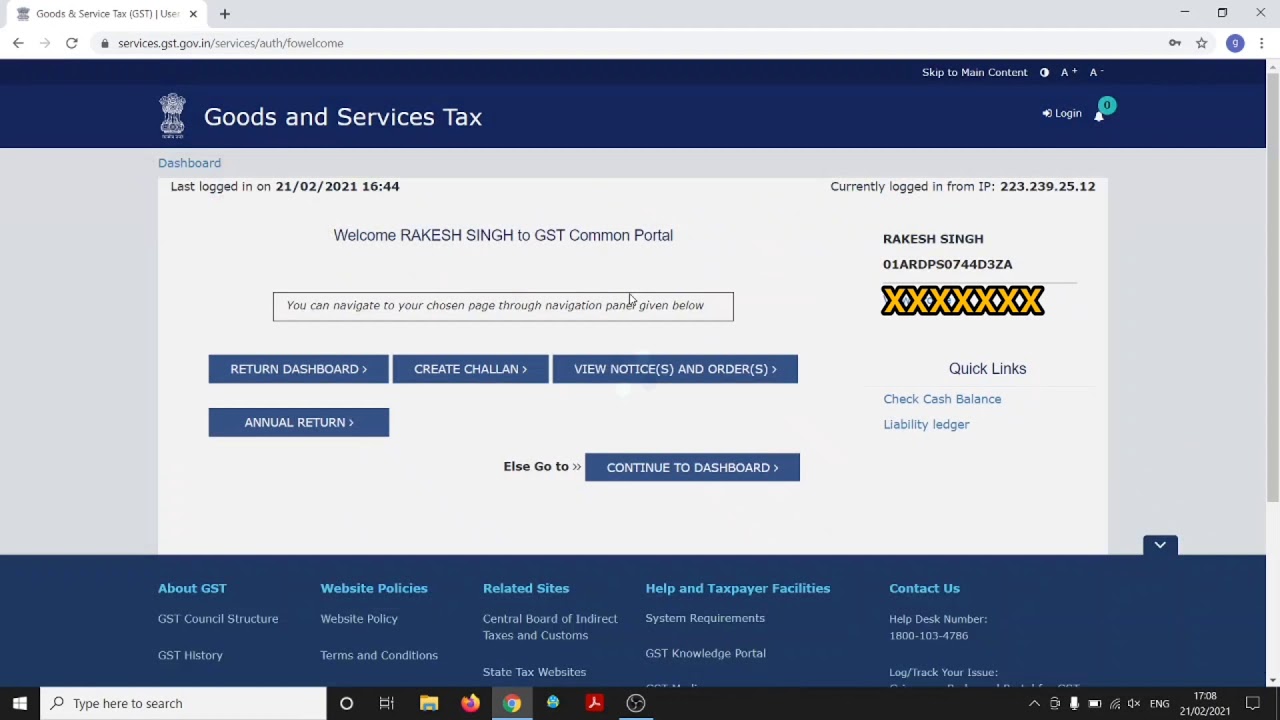
Task: Open the circular recorder app in the taskbar
Action: [636, 703]
